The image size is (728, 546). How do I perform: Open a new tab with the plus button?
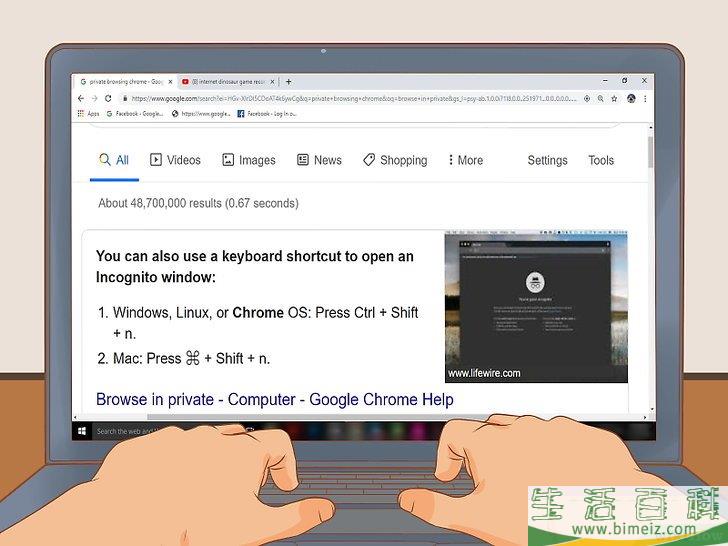pos(288,82)
